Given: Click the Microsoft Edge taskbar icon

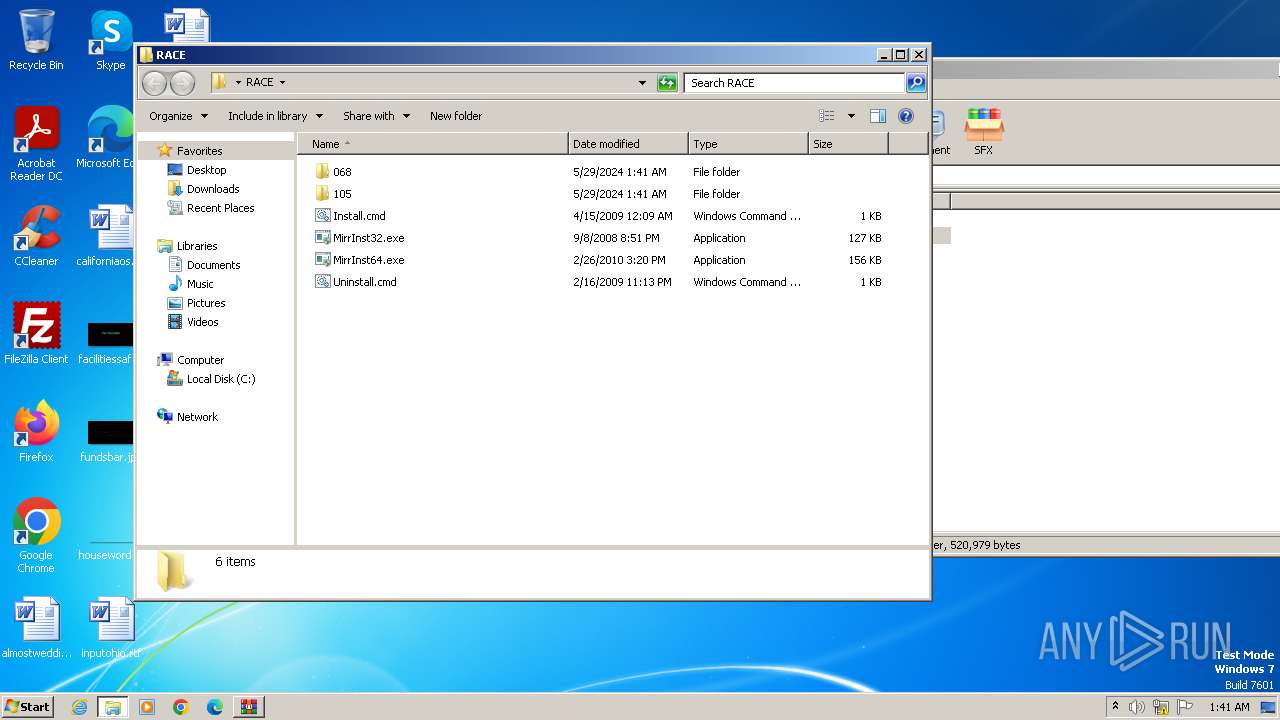Looking at the screenshot, I should point(214,707).
